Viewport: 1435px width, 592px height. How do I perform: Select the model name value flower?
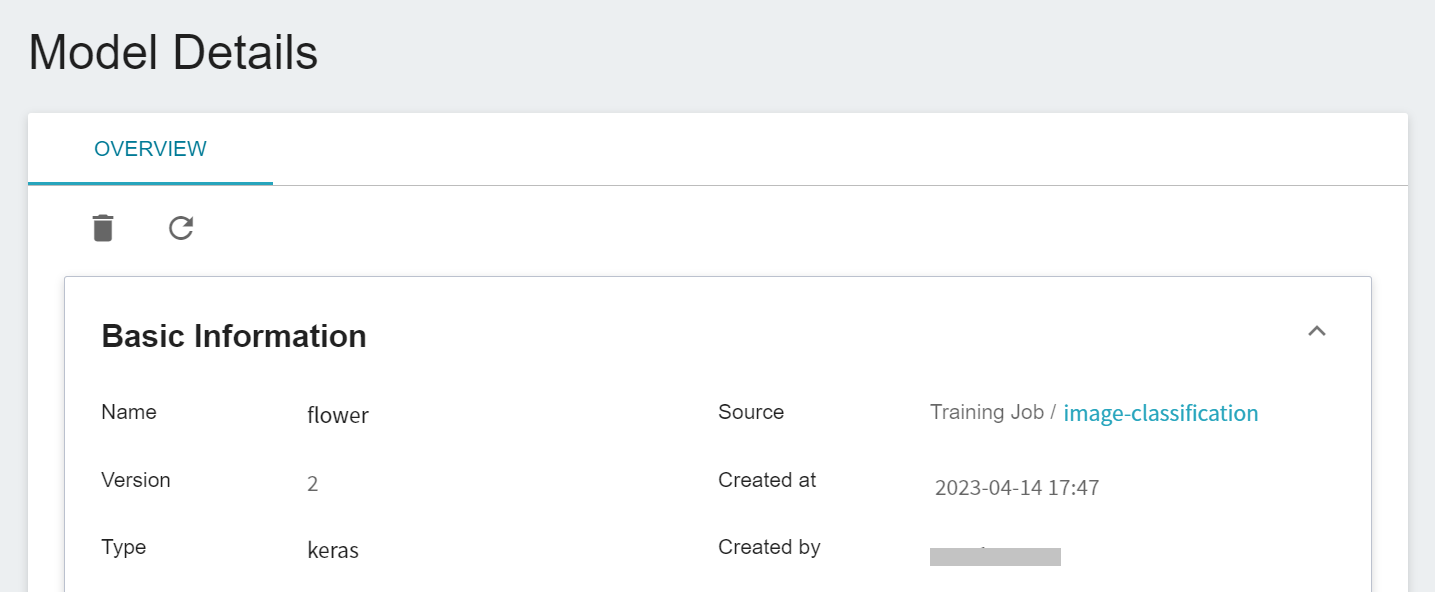click(338, 416)
